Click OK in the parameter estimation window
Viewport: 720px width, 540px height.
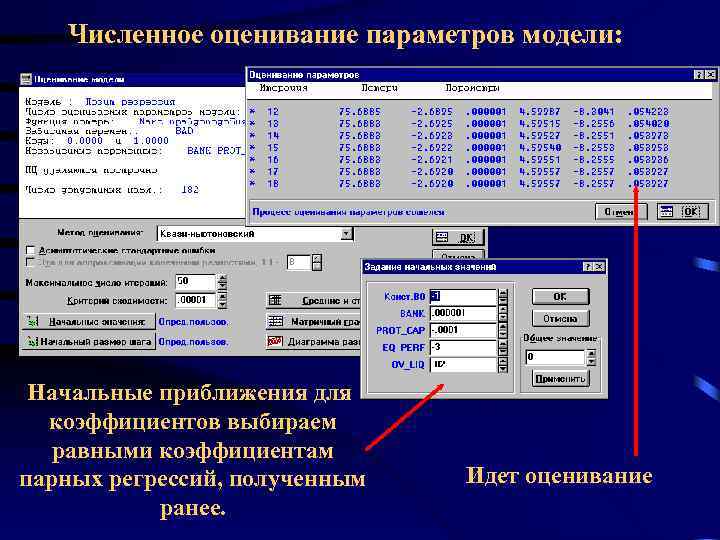click(x=682, y=212)
